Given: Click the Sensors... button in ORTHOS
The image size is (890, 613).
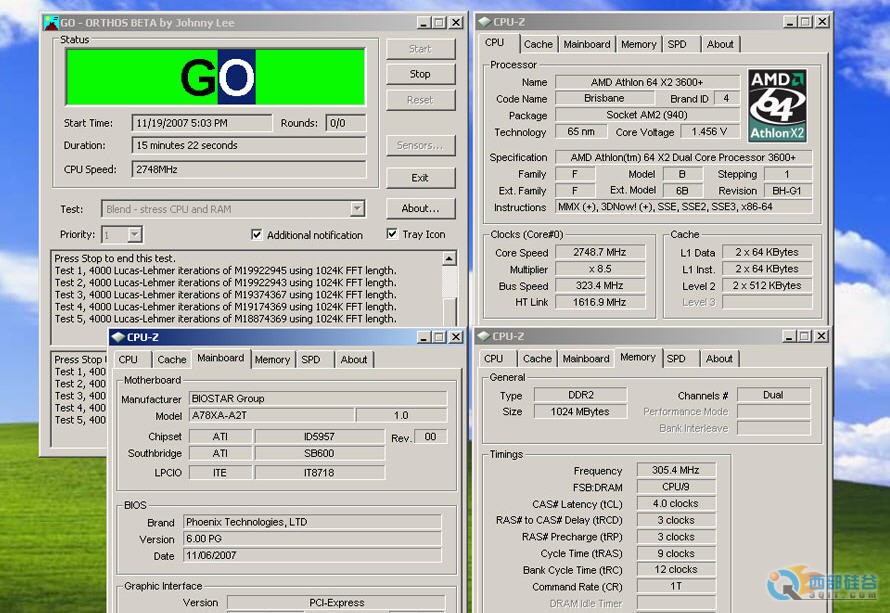Looking at the screenshot, I should pos(420,146).
